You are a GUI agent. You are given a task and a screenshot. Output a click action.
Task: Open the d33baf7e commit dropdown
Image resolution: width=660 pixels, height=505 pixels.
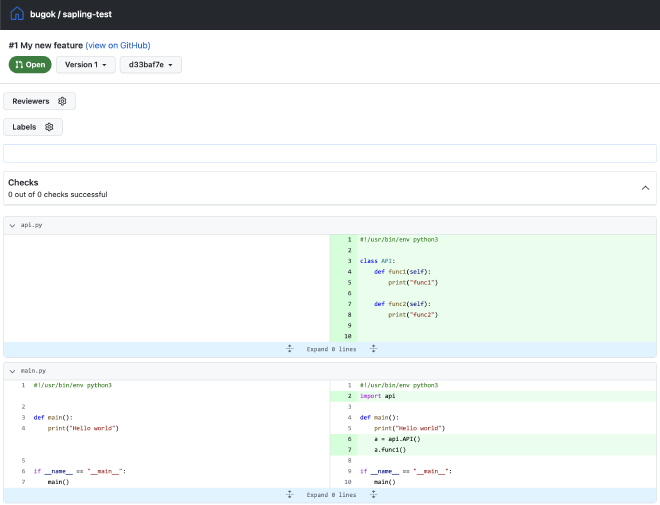pos(150,65)
